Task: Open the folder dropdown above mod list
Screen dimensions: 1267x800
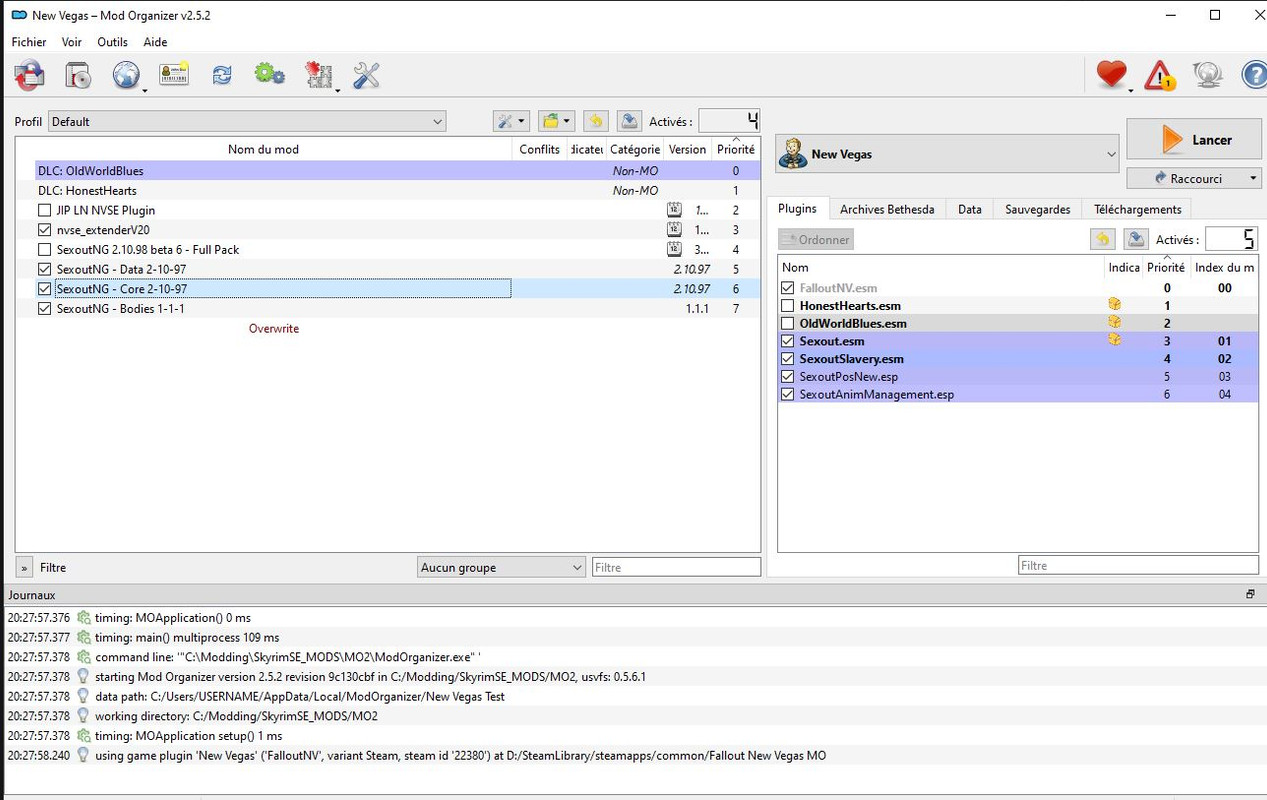Action: 555,121
